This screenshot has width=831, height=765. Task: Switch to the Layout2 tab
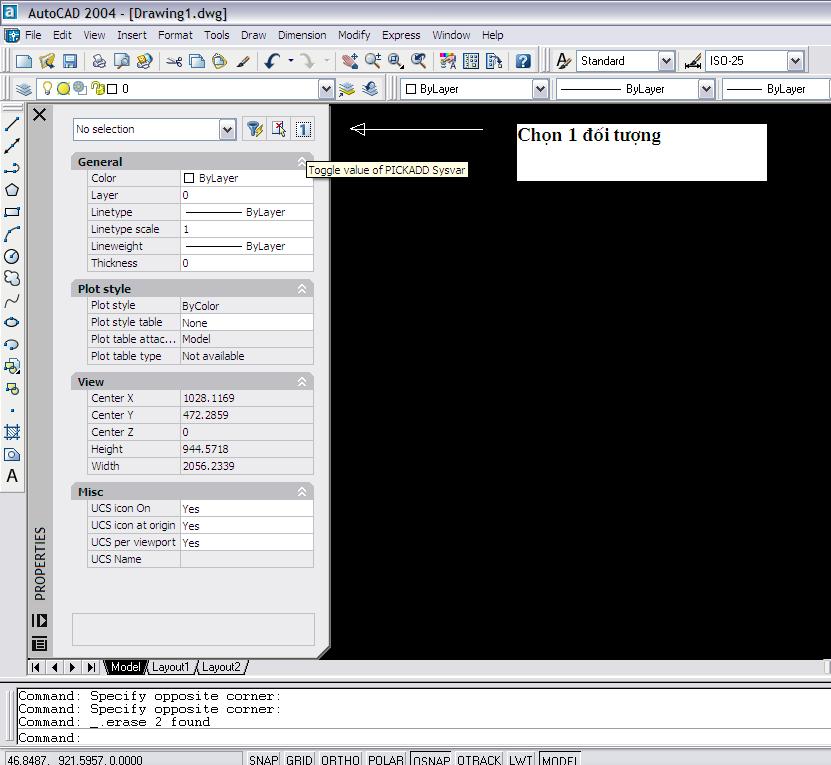click(x=221, y=667)
